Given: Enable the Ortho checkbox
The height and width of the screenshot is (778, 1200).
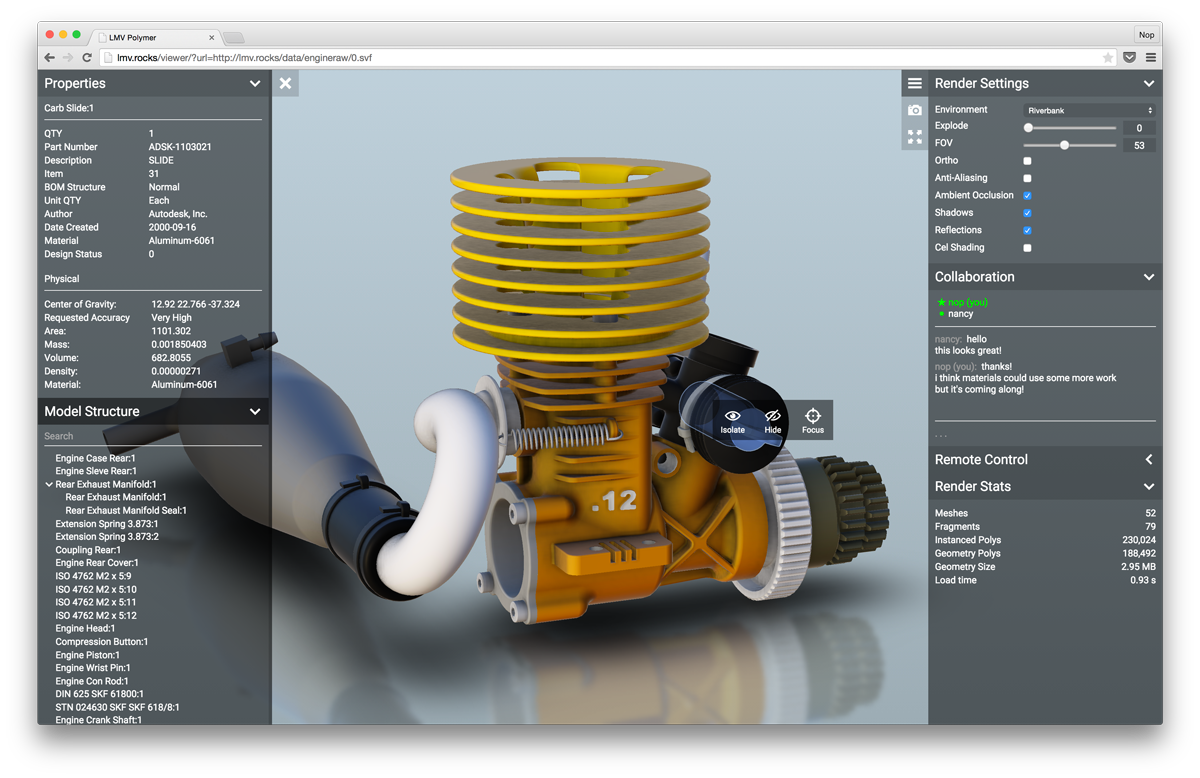Looking at the screenshot, I should coord(1027,160).
